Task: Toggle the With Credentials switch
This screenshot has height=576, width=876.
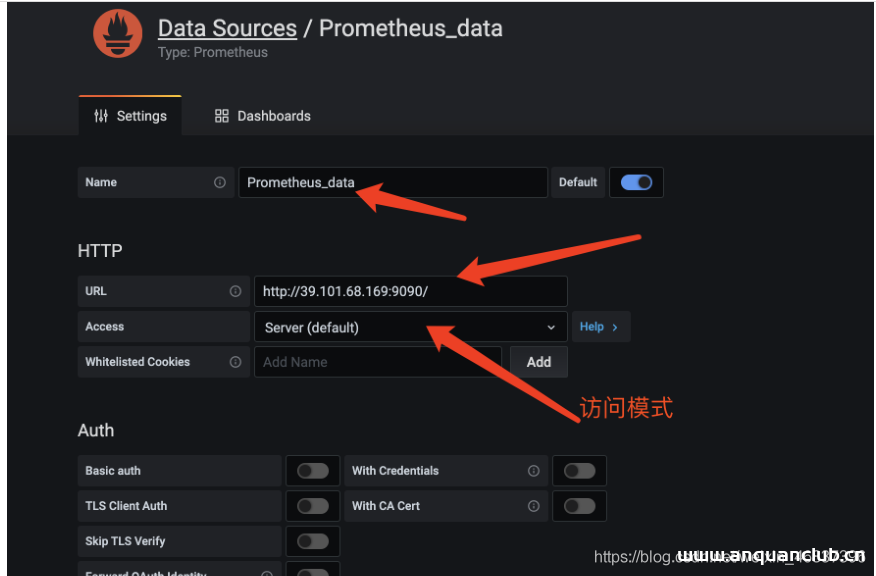Action: pyautogui.click(x=579, y=471)
